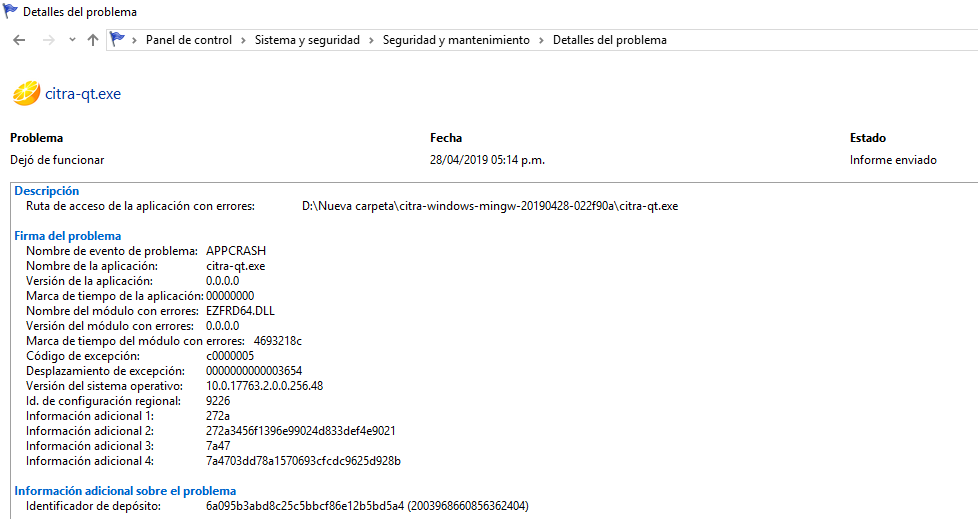This screenshot has height=519, width=978.
Task: Click the citra-qt.exe heading
Action: 83,94
